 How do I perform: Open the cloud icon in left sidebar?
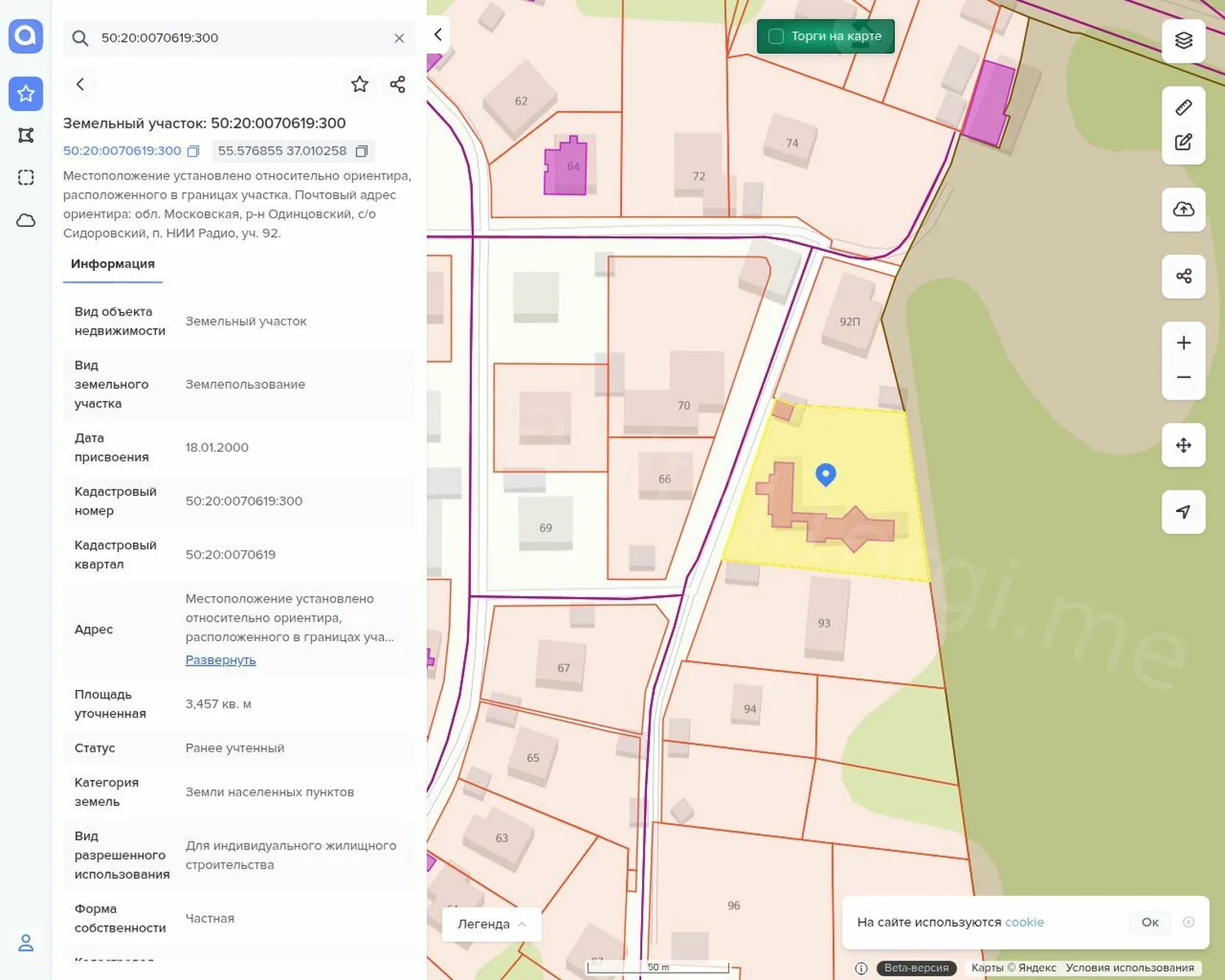[25, 220]
